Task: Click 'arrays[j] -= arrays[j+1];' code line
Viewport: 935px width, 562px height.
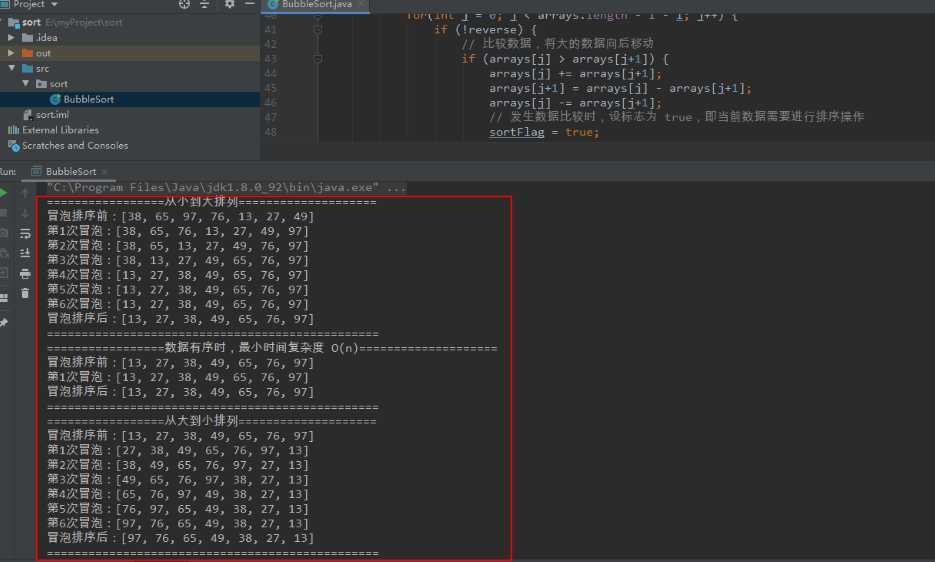Action: [575, 103]
